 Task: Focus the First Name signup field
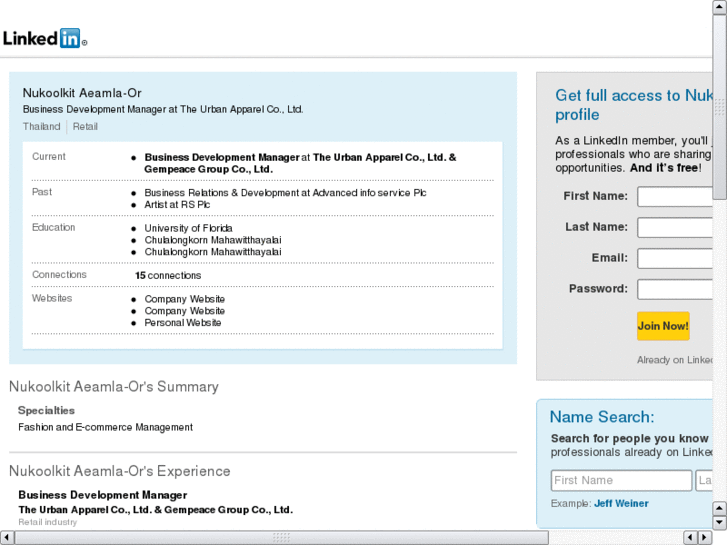click(675, 197)
